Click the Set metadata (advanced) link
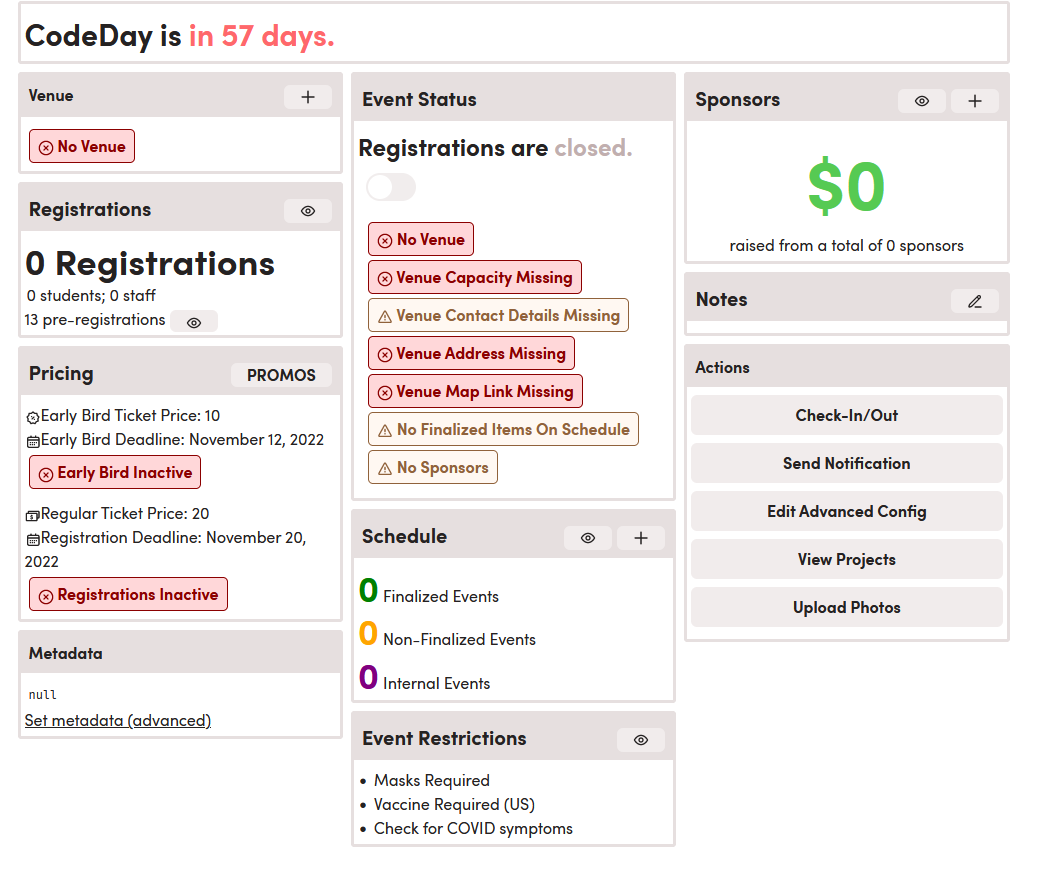1053x879 pixels. (x=117, y=720)
